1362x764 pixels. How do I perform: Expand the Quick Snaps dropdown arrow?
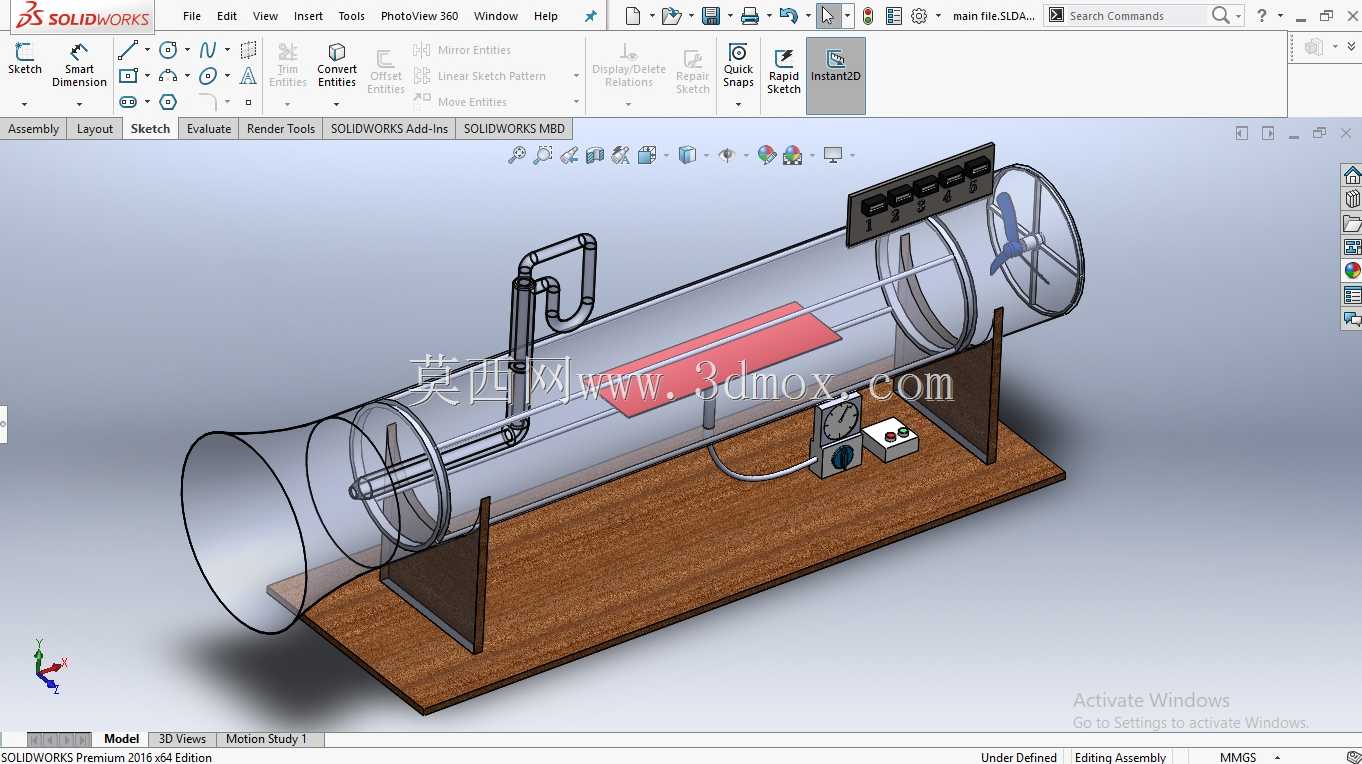[738, 103]
